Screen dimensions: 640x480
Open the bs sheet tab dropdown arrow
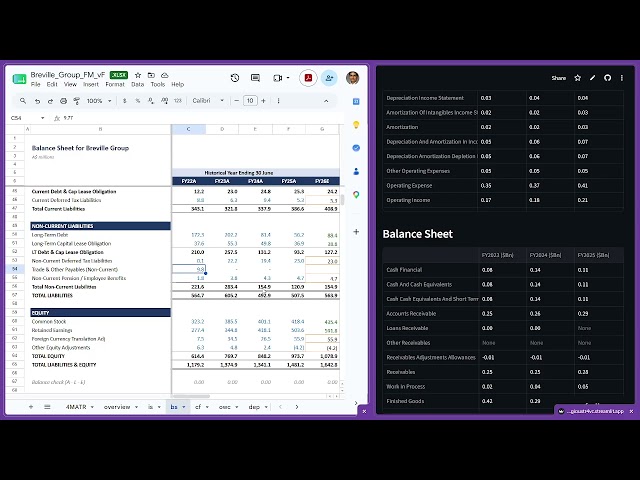pos(184,407)
